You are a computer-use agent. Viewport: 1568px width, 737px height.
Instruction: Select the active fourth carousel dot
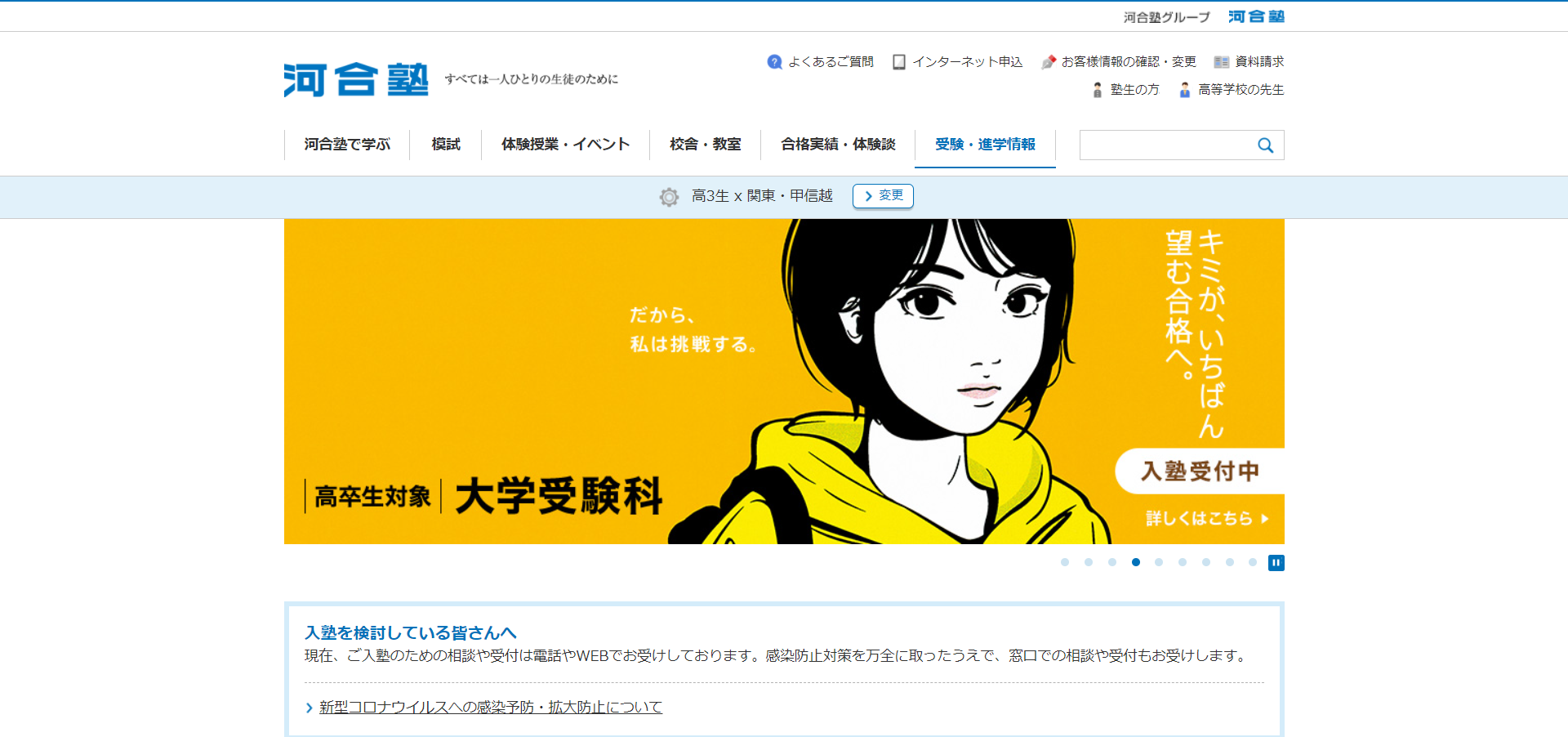1136,562
